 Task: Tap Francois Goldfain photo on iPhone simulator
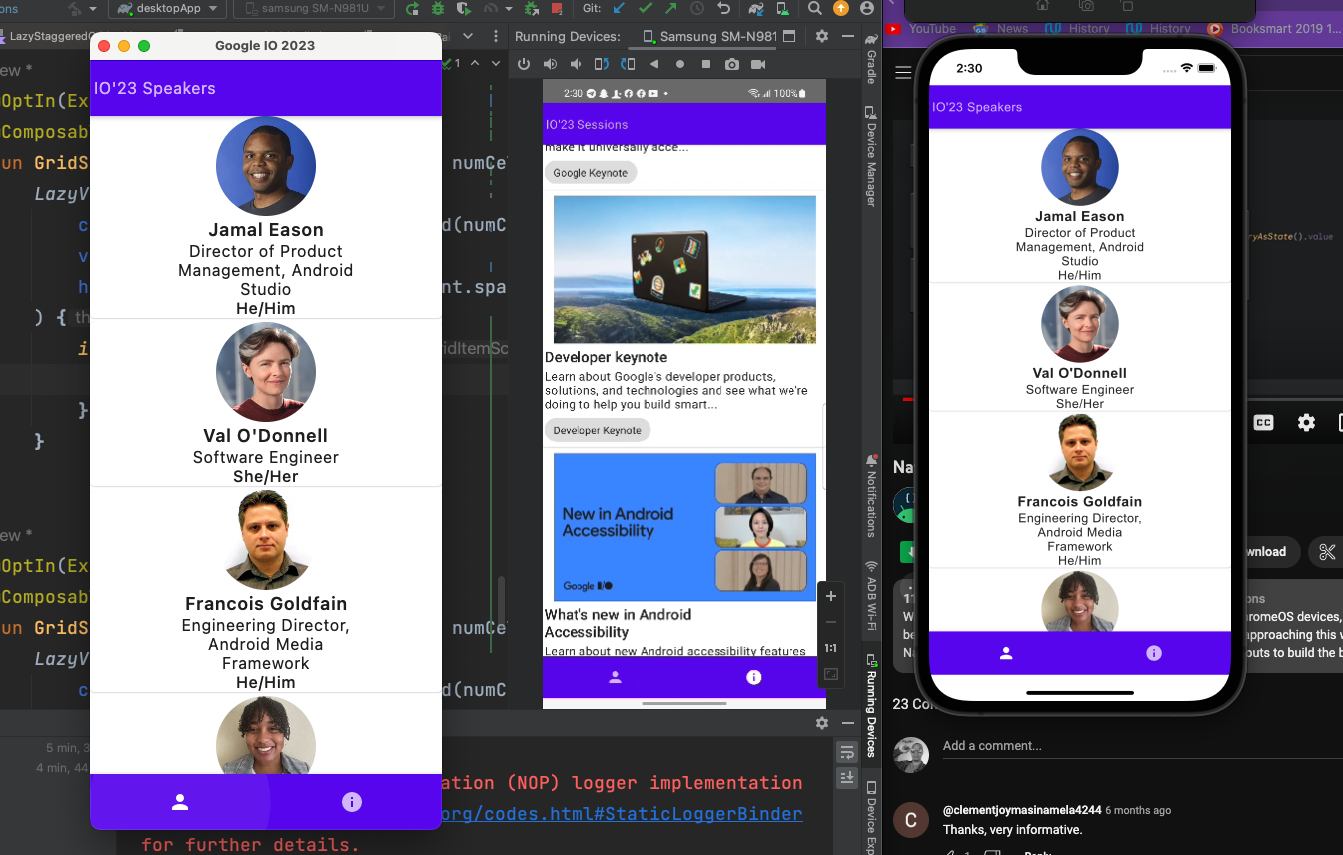(x=1080, y=453)
